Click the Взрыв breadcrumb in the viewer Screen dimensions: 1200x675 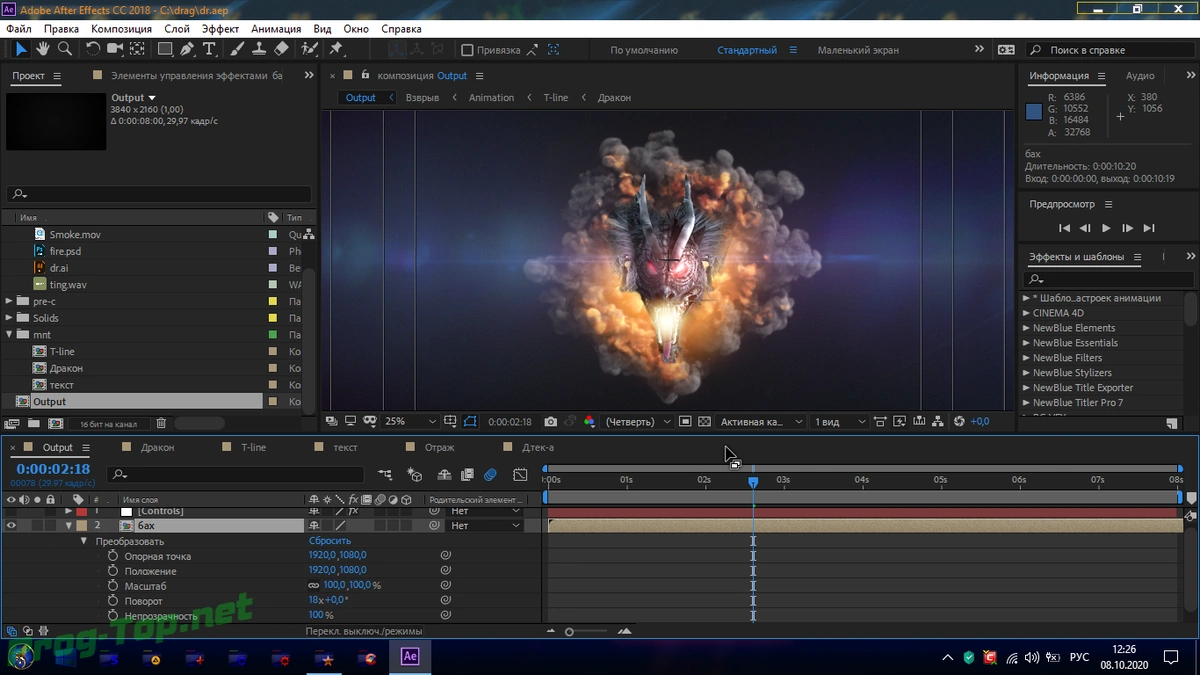tap(422, 98)
